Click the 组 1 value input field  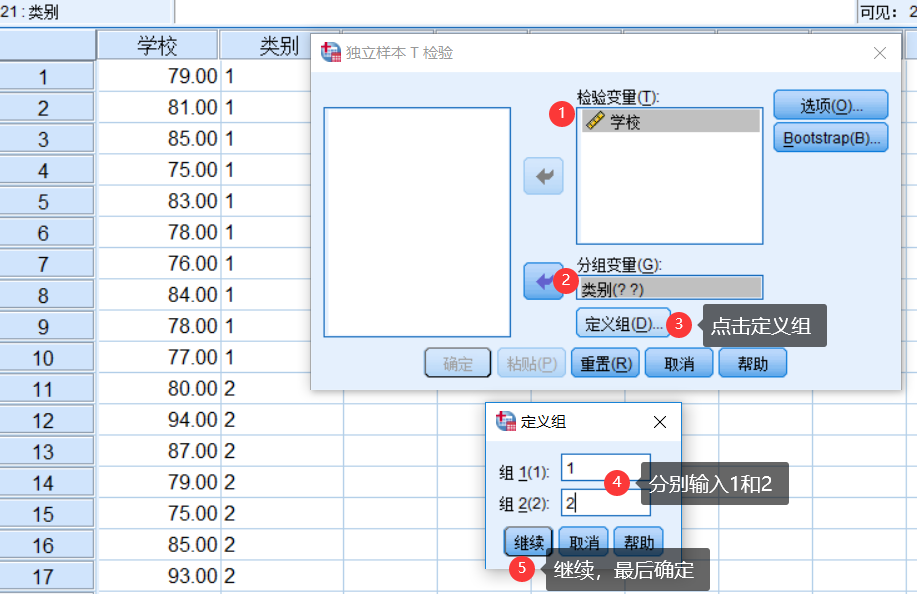[605, 468]
